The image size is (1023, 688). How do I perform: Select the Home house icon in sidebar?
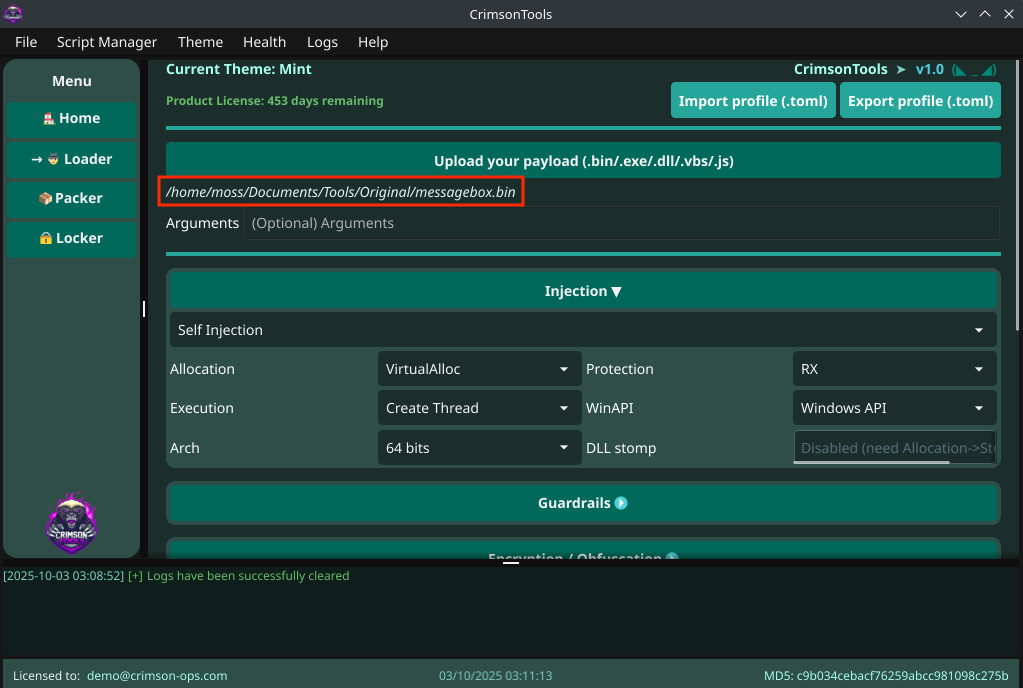49,118
